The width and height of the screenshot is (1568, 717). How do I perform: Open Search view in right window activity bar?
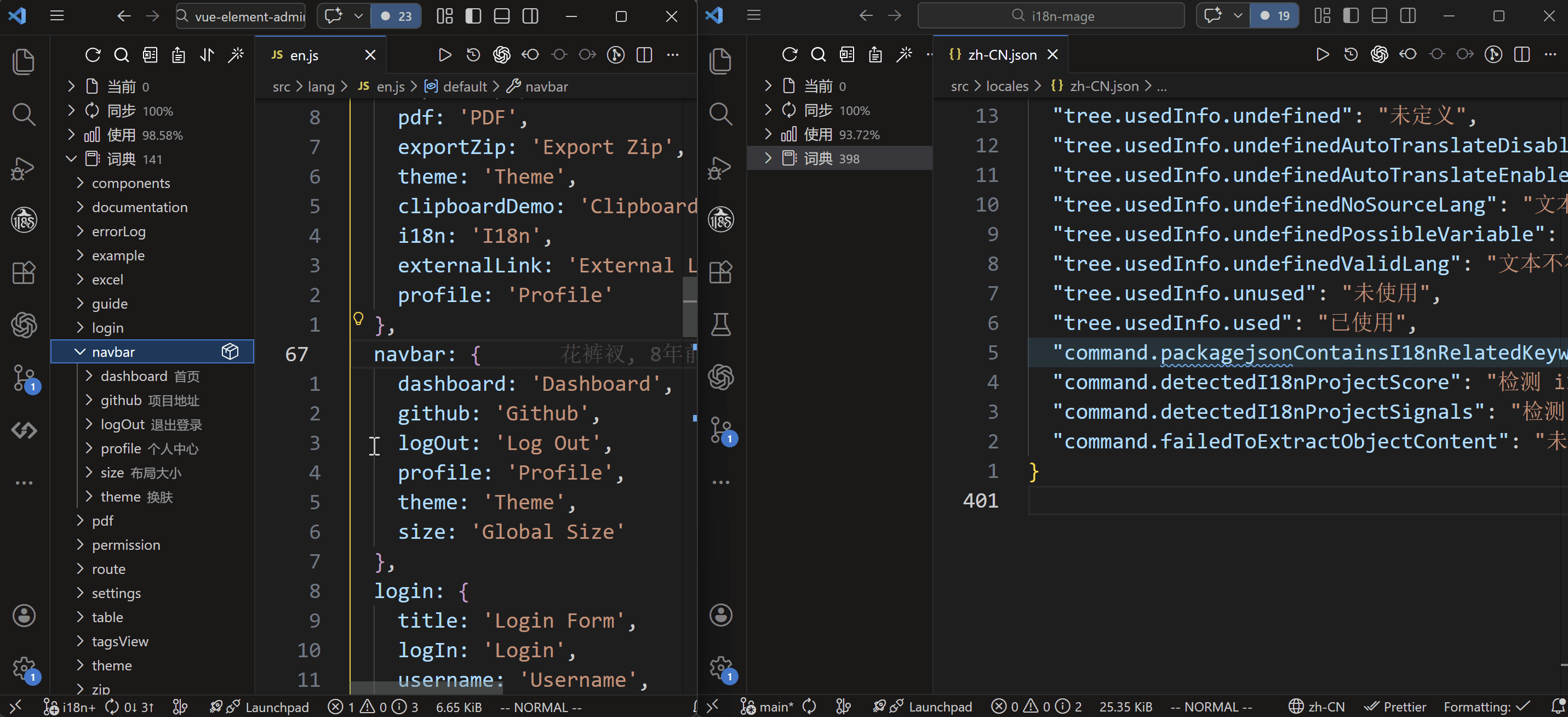click(x=720, y=114)
